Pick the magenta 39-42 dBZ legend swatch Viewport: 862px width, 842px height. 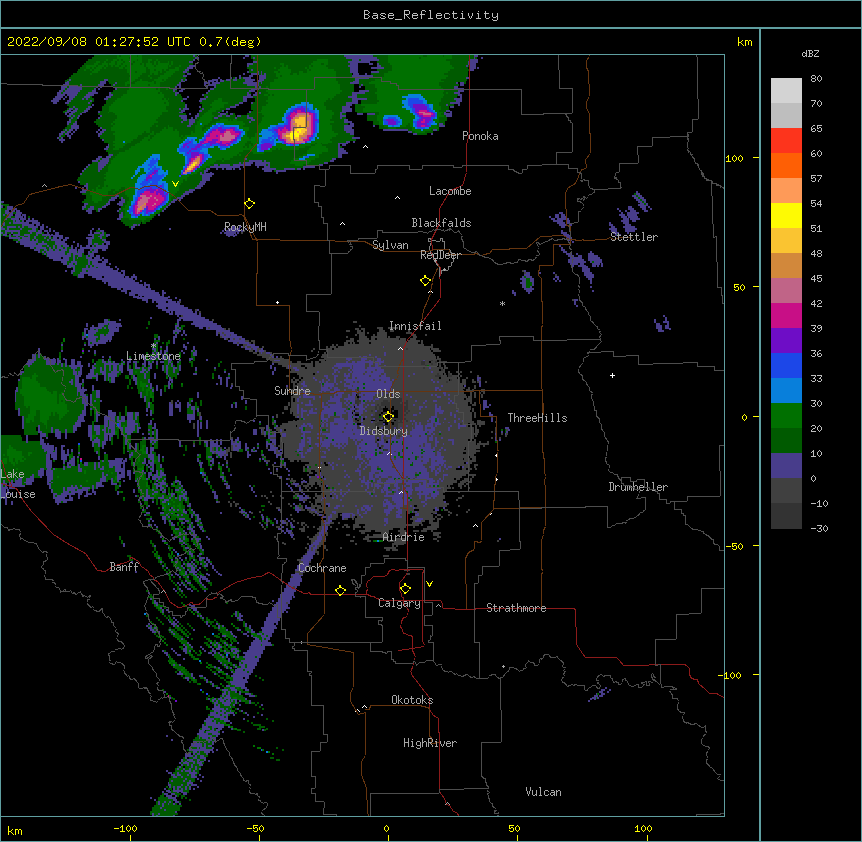pyautogui.click(x=786, y=315)
